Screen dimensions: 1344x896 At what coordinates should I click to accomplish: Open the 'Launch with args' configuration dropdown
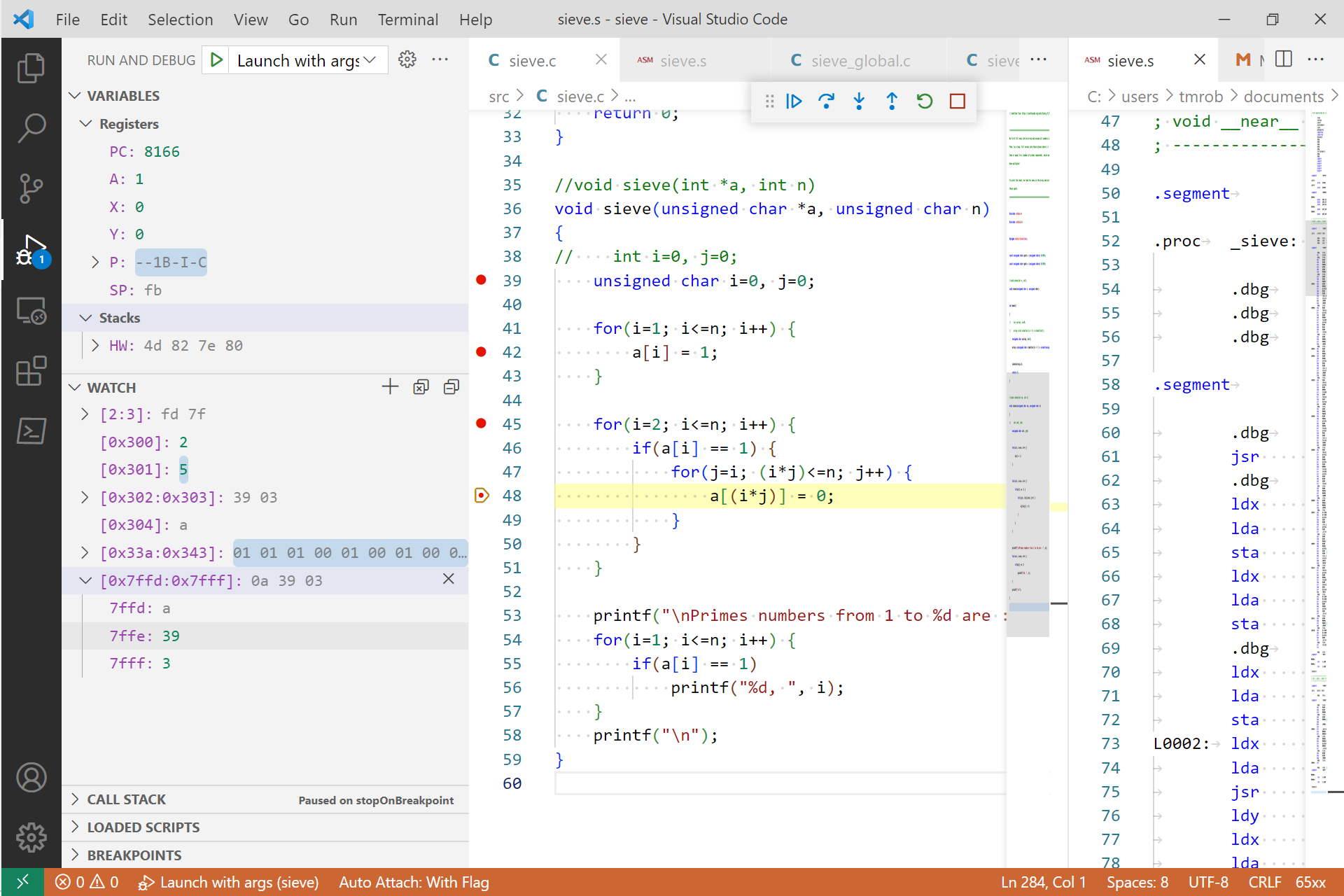370,59
